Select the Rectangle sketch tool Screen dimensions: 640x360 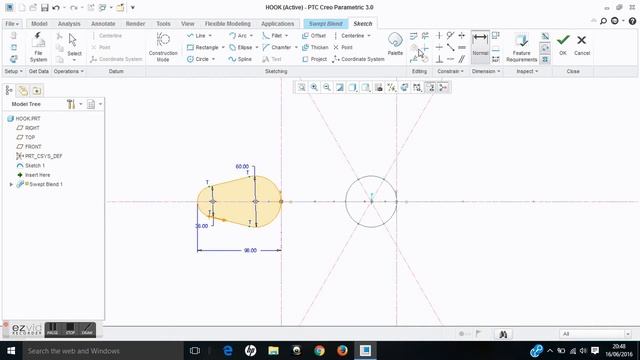(x=203, y=48)
